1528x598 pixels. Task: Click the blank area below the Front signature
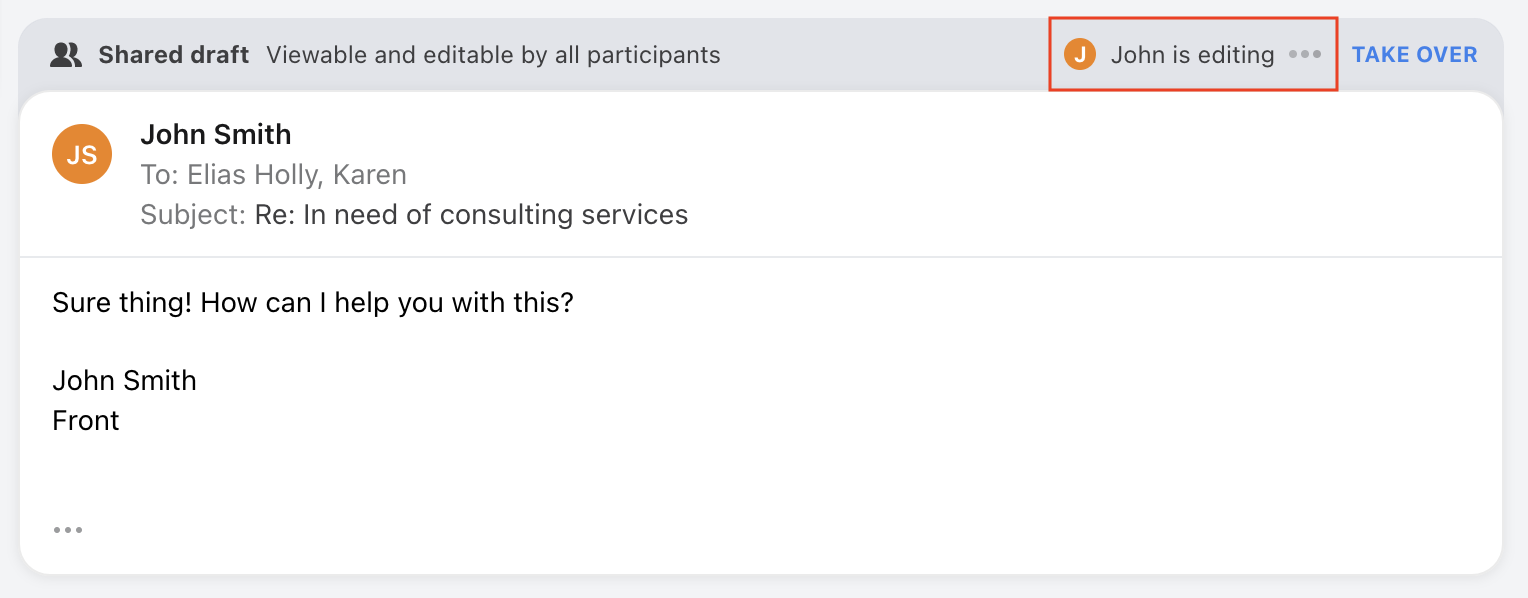pyautogui.click(x=700, y=475)
